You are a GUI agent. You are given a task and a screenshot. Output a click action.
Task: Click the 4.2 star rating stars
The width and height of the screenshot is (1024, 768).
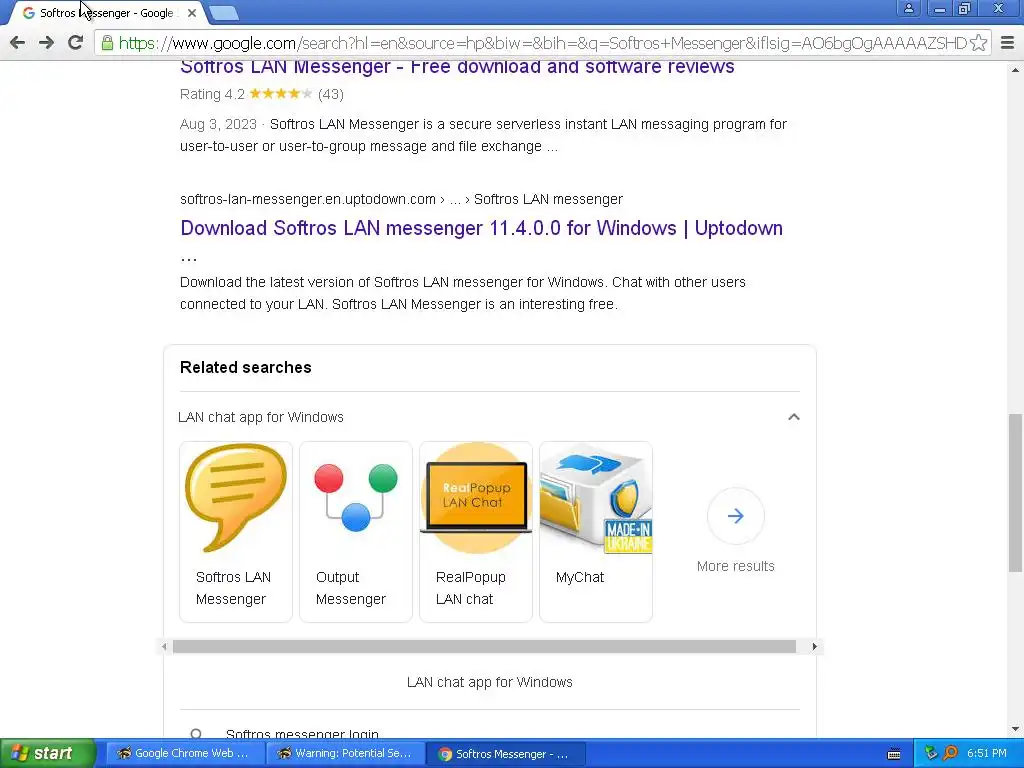(x=280, y=94)
